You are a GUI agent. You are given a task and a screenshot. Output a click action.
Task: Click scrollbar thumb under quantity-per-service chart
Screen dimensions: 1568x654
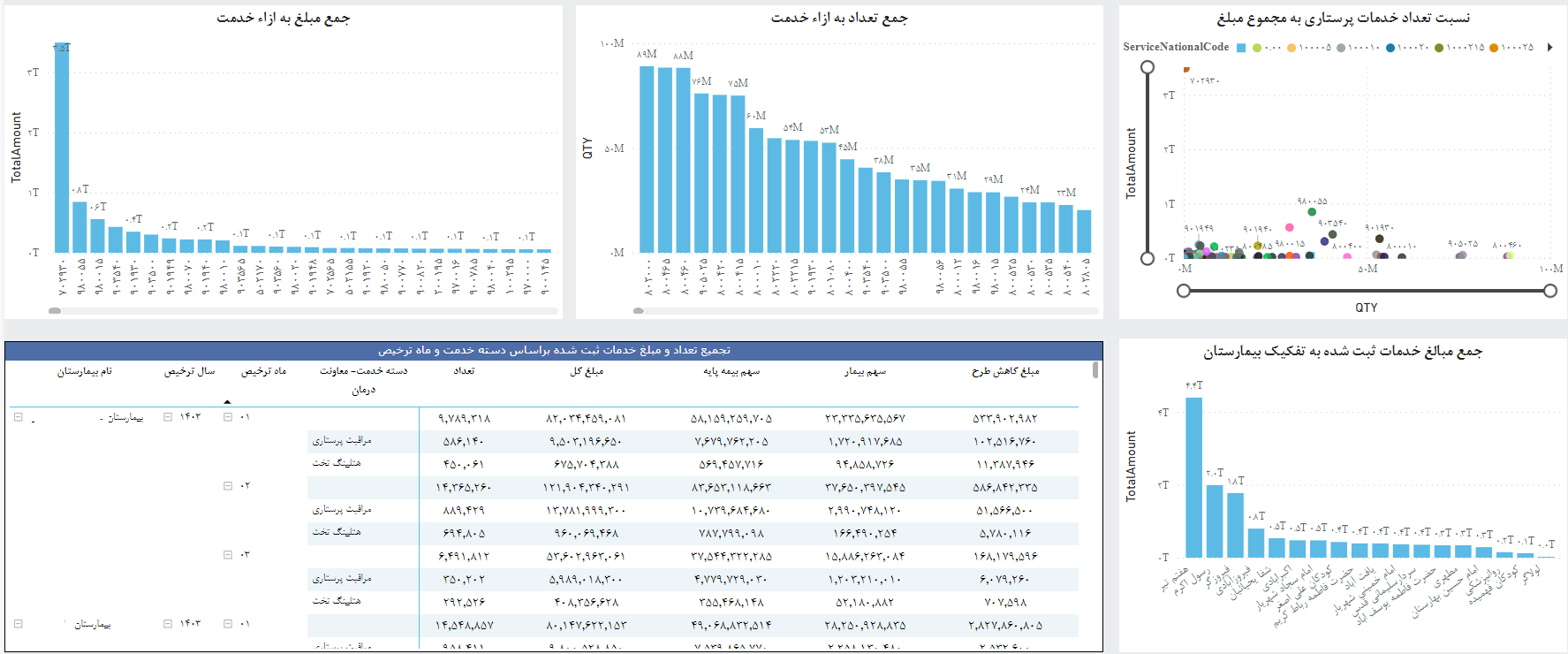coord(639,311)
